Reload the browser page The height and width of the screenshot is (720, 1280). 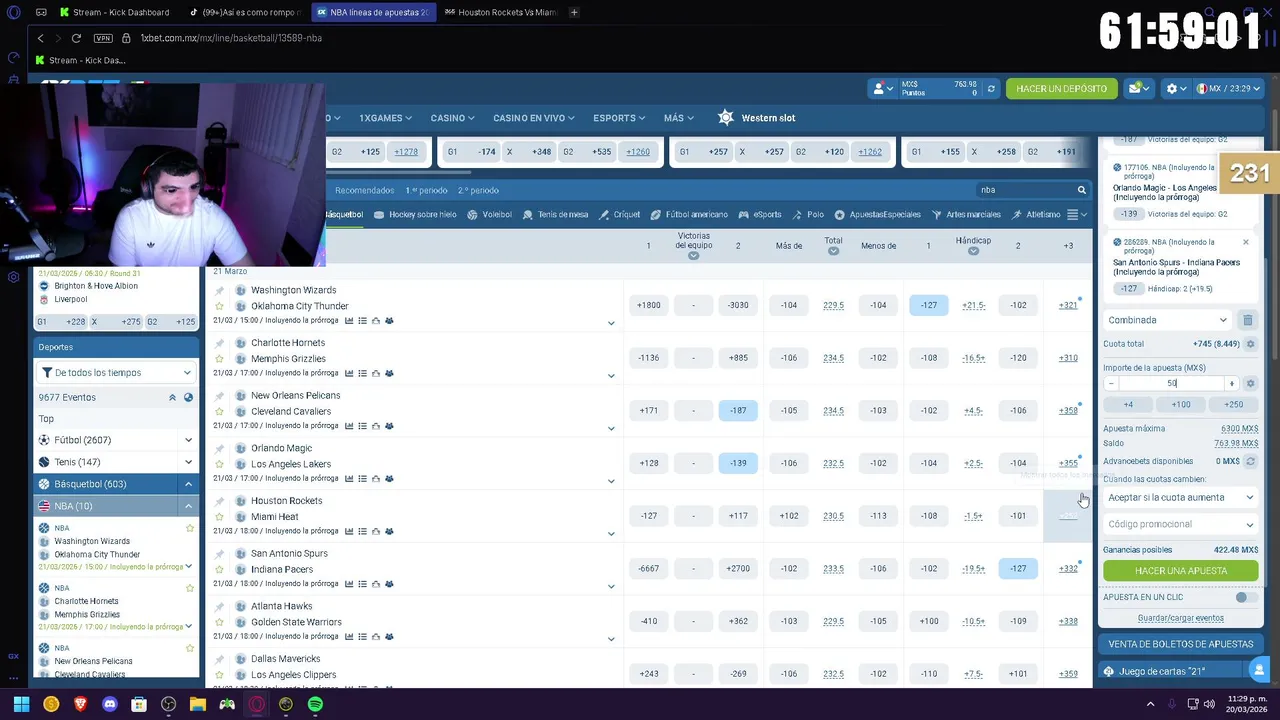pyautogui.click(x=76, y=38)
